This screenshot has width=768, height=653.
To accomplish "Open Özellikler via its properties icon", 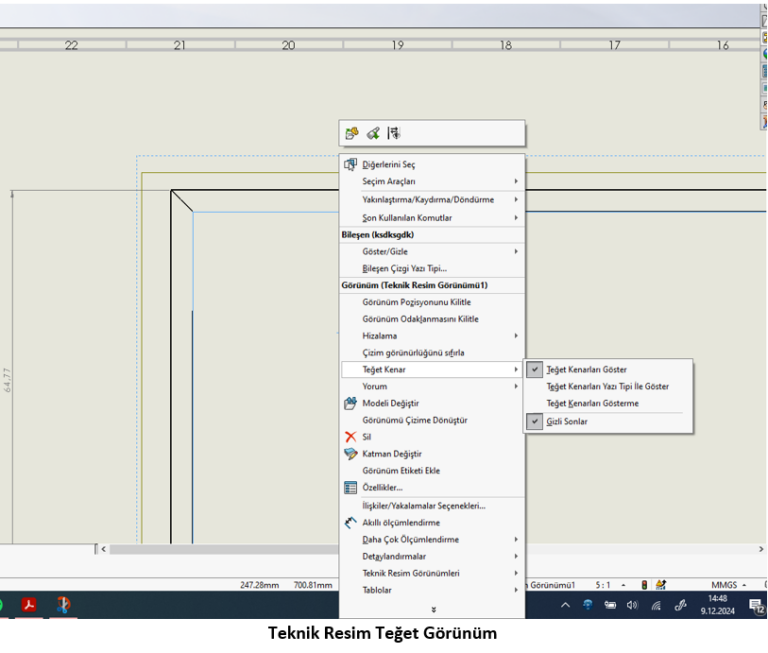I will click(350, 488).
